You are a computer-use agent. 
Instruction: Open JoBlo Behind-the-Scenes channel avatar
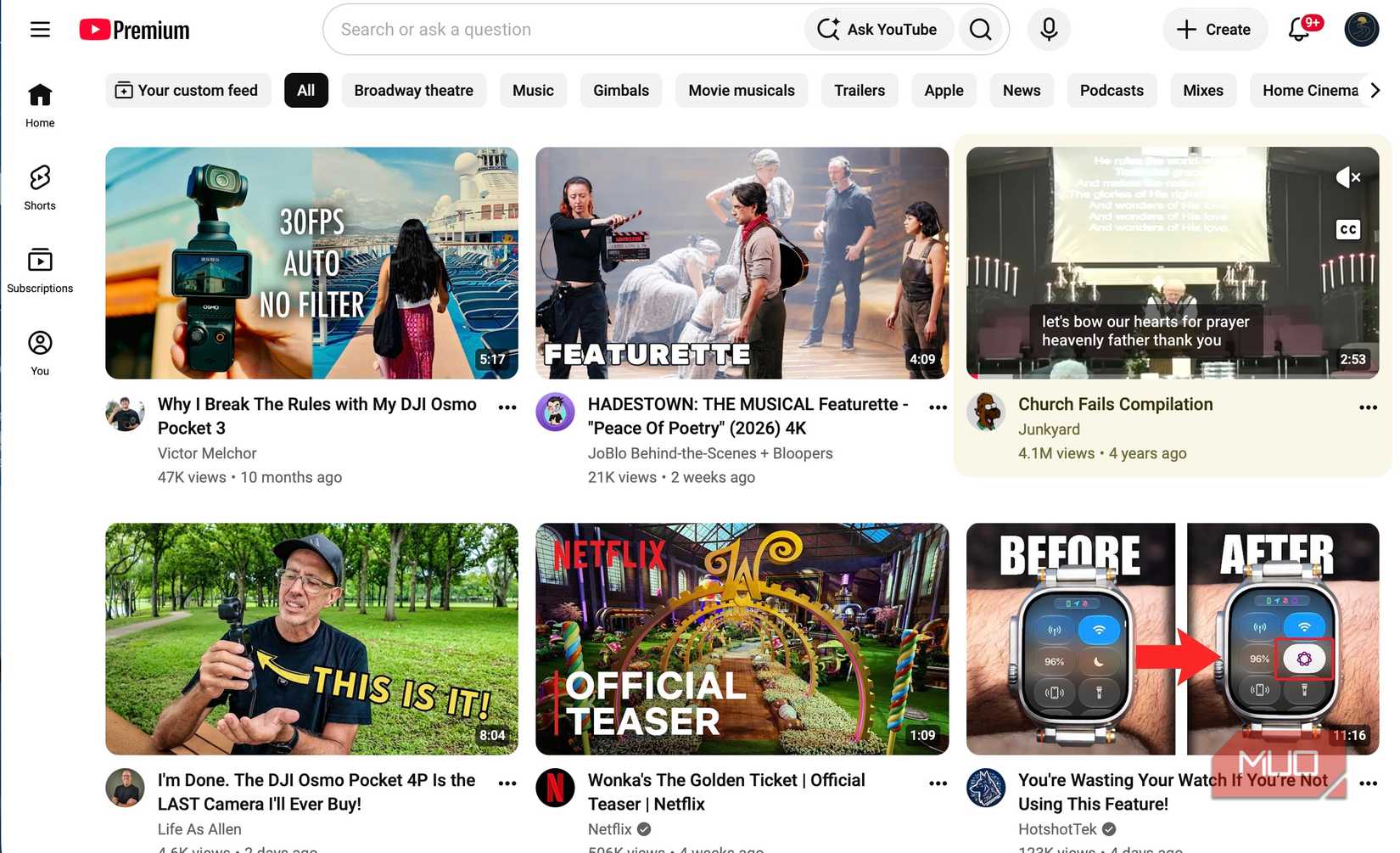(x=555, y=412)
